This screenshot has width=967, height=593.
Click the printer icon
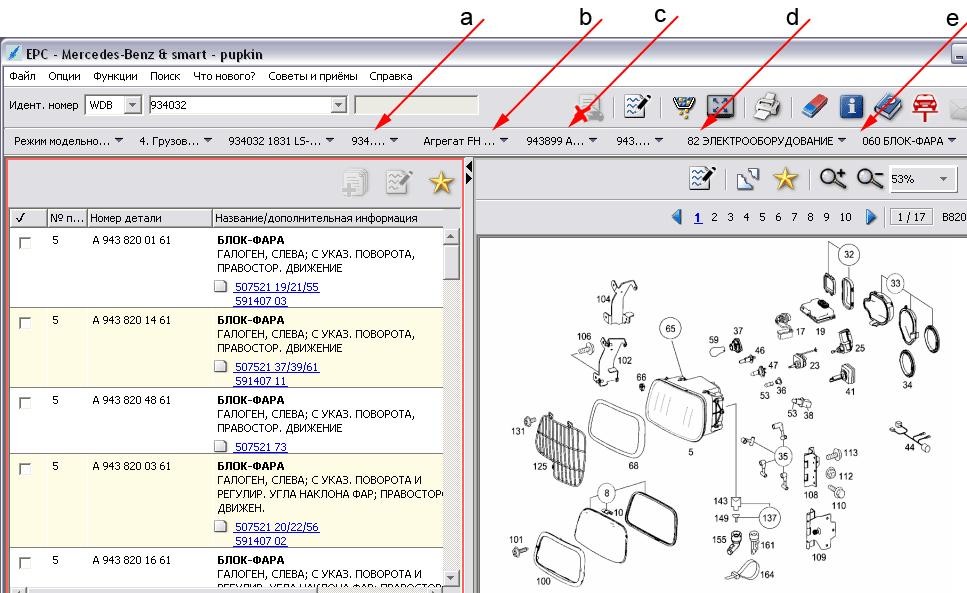(767, 106)
